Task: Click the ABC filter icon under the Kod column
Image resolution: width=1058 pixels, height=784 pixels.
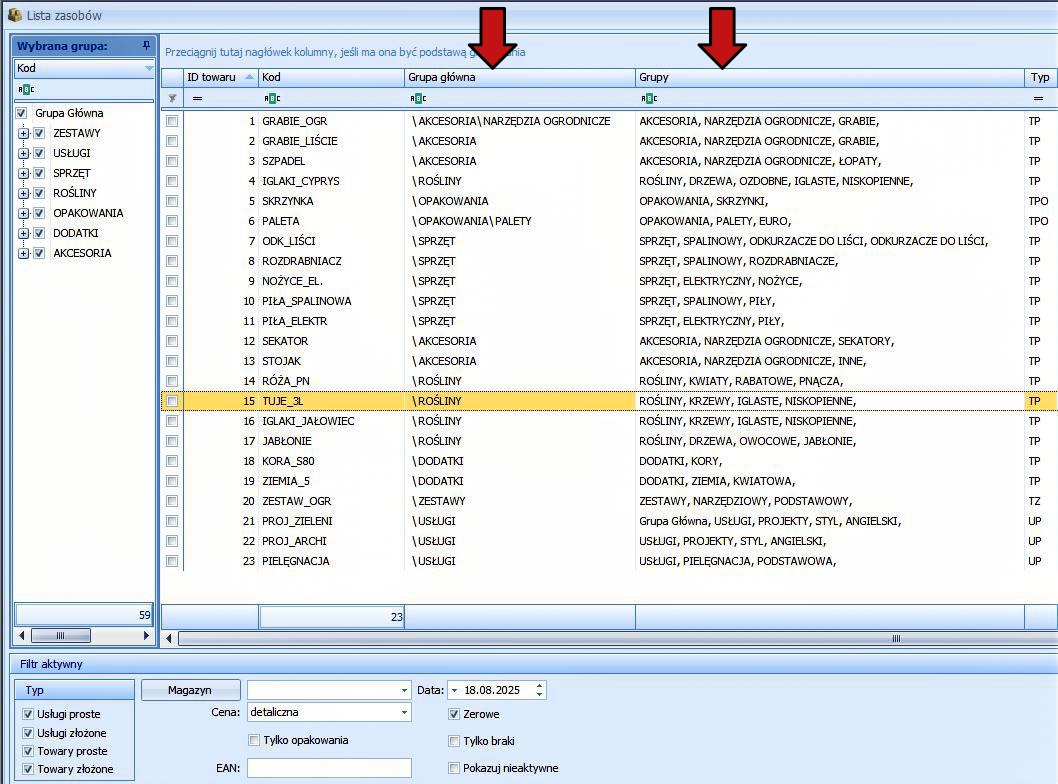Action: coord(272,99)
